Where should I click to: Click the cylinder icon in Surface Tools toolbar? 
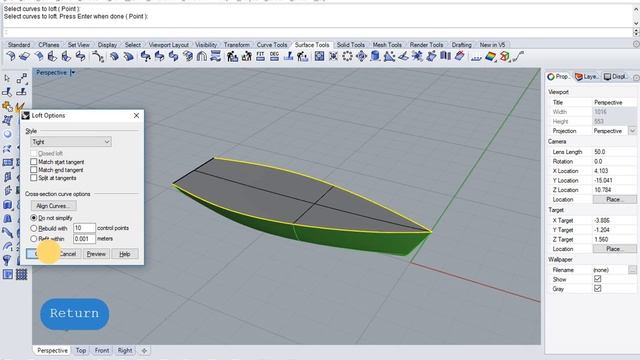pos(375,56)
